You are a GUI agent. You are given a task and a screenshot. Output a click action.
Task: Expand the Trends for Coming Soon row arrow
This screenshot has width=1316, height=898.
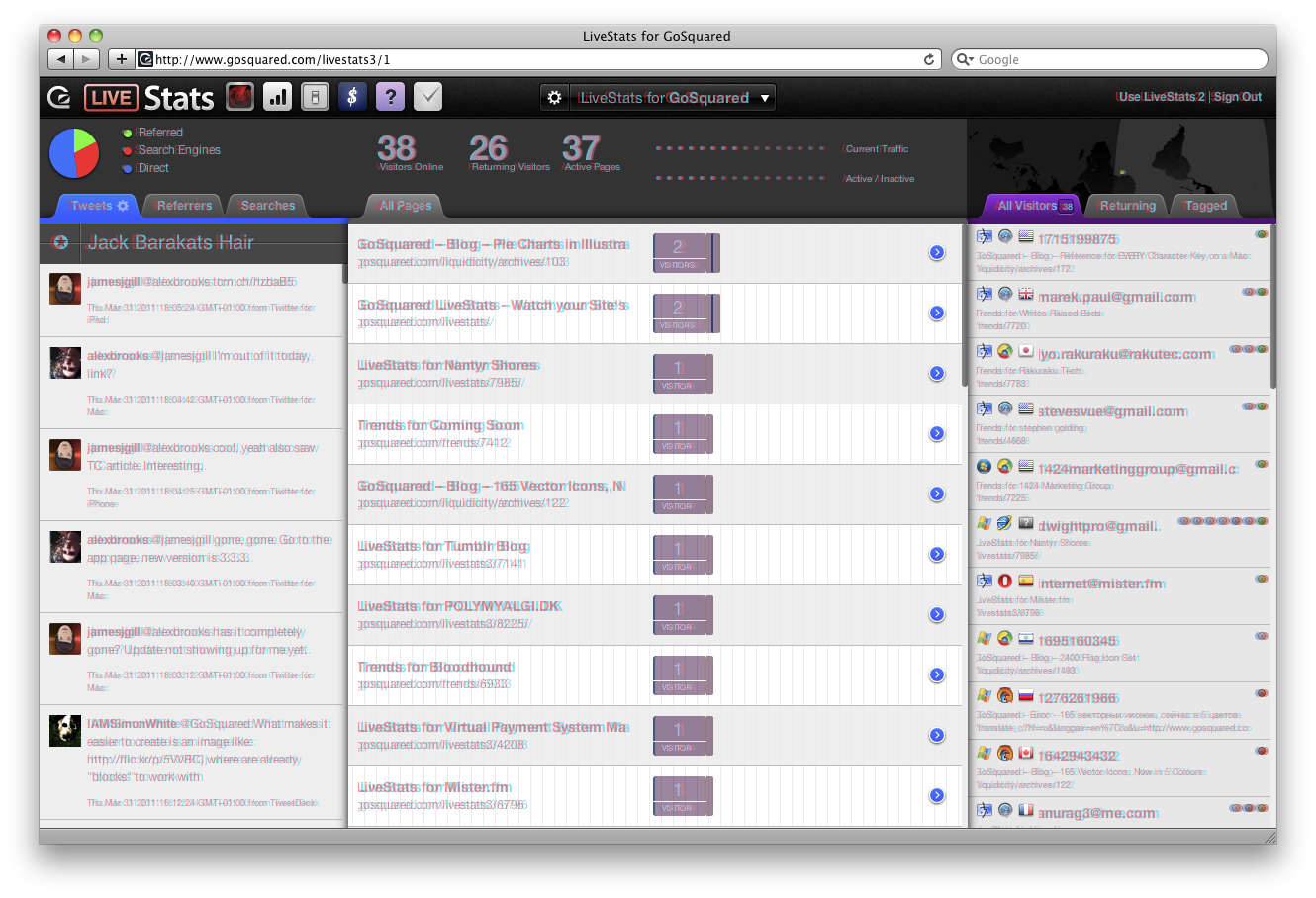pos(937,433)
